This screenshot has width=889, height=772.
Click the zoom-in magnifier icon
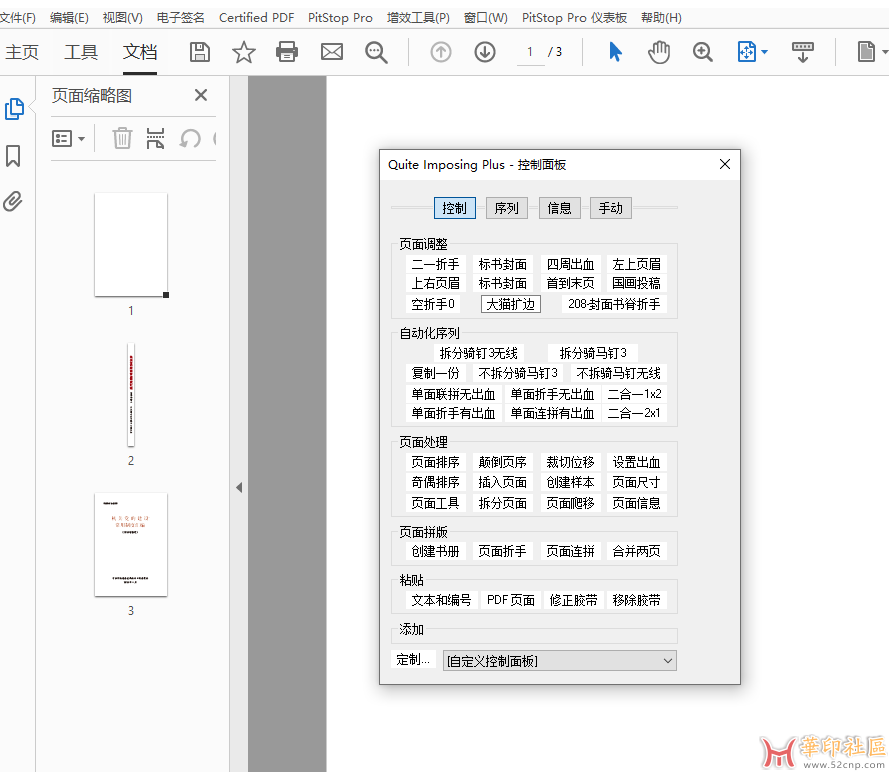(x=703, y=52)
